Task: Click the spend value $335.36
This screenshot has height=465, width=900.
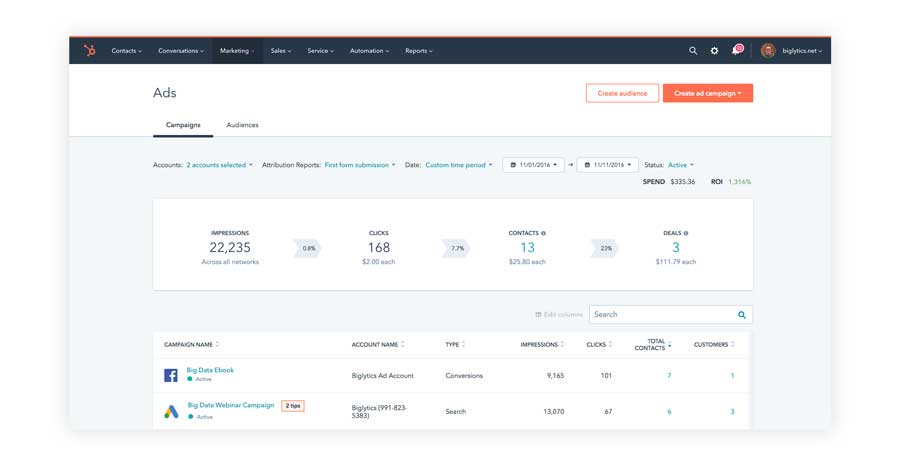Action: pyautogui.click(x=682, y=182)
